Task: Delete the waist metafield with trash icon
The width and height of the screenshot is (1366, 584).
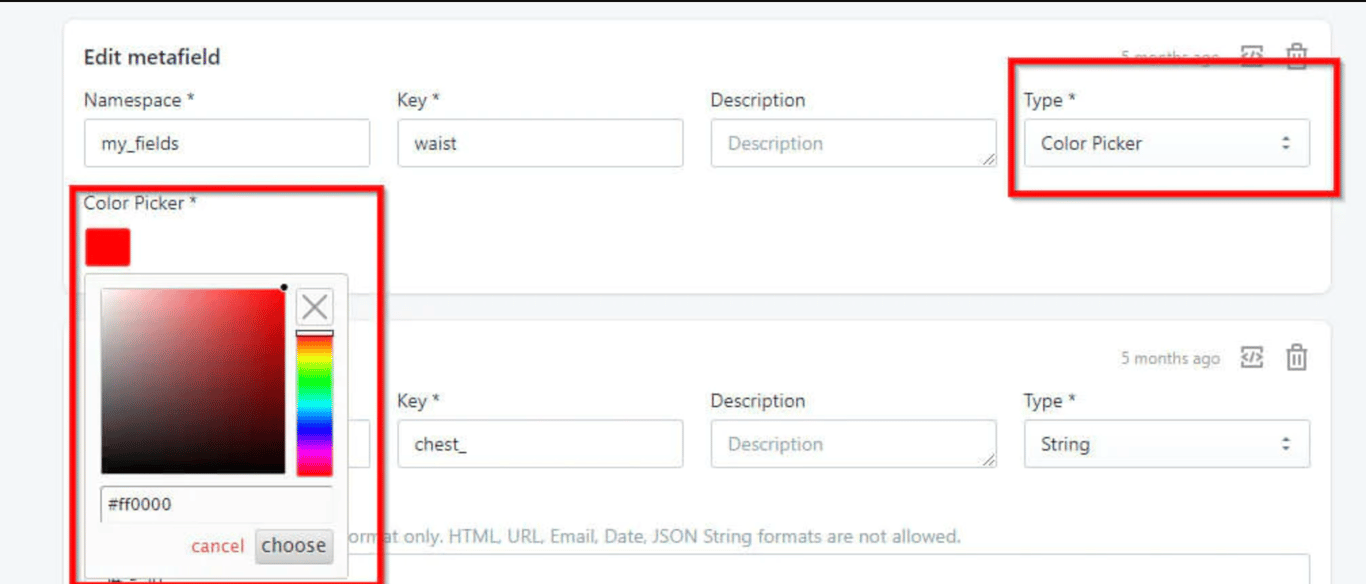Action: pyautogui.click(x=1296, y=56)
